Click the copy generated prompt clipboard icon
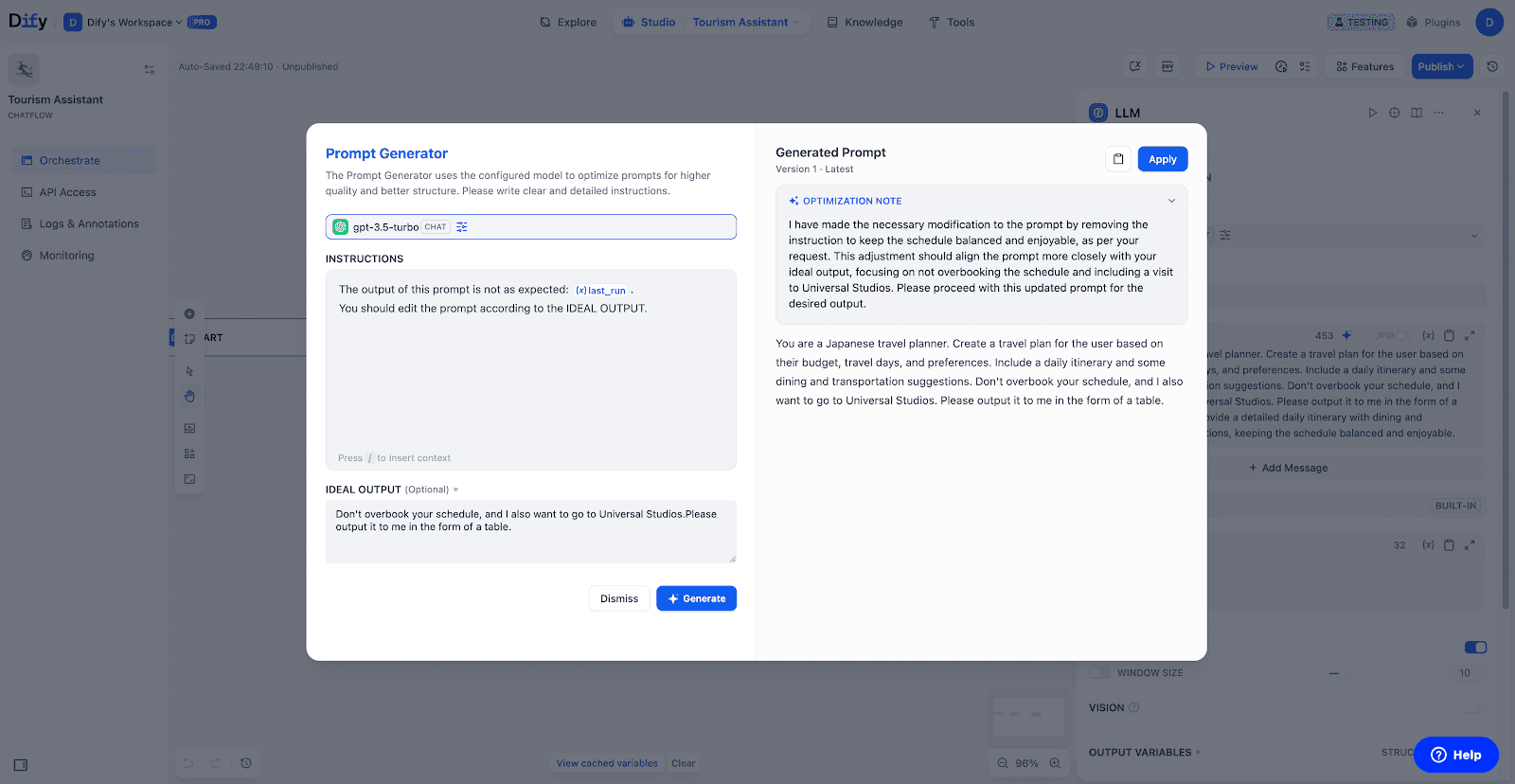Screen dimensions: 1515x784 click(x=1118, y=159)
